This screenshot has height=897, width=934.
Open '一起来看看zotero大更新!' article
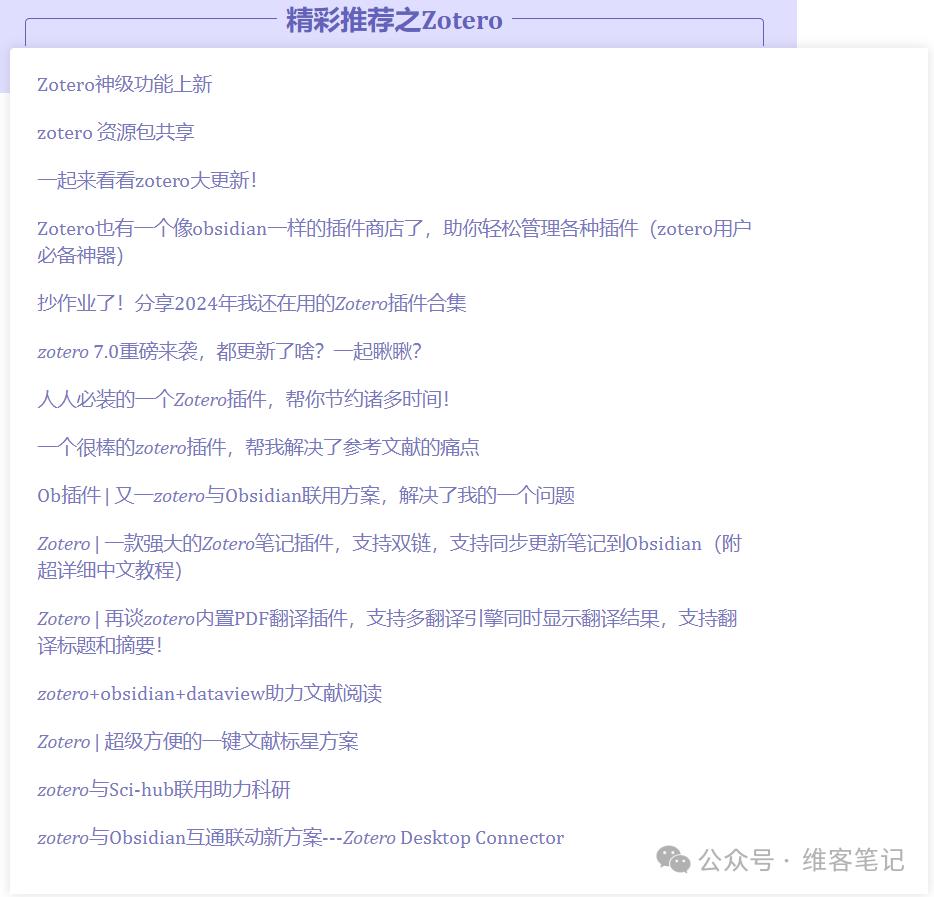point(147,180)
